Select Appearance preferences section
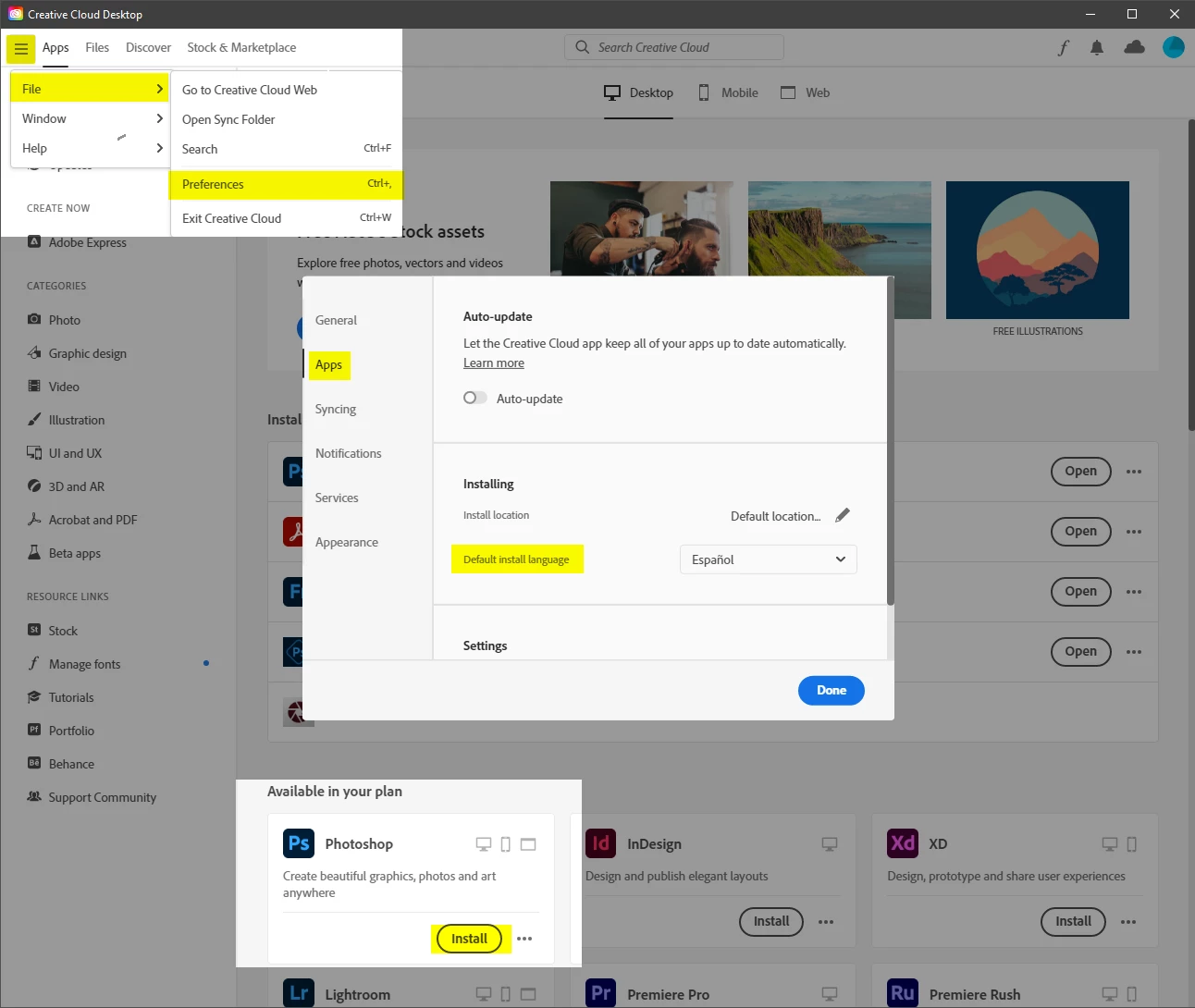 pos(347,542)
